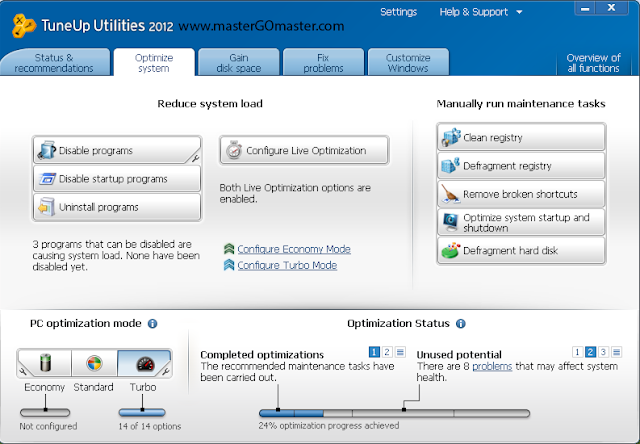Click the TuneUp Utilities logo icon

tap(24, 26)
